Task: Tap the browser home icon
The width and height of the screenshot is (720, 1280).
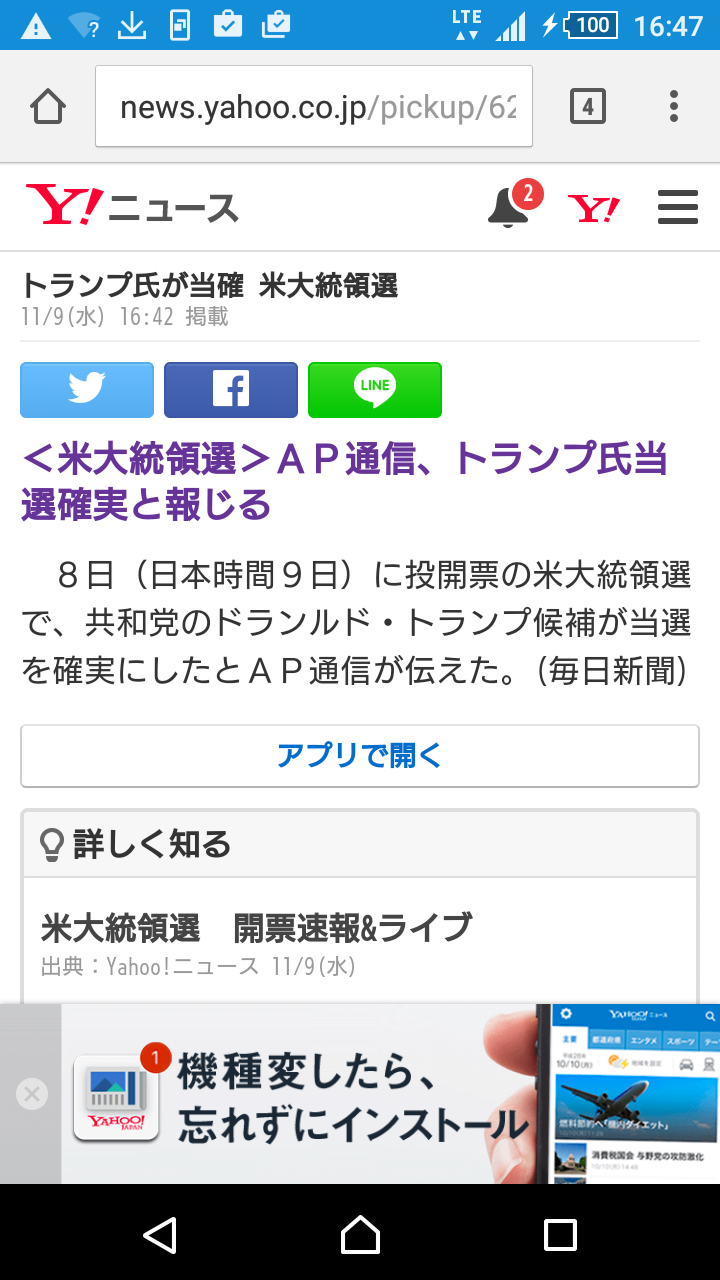Action: click(x=48, y=106)
